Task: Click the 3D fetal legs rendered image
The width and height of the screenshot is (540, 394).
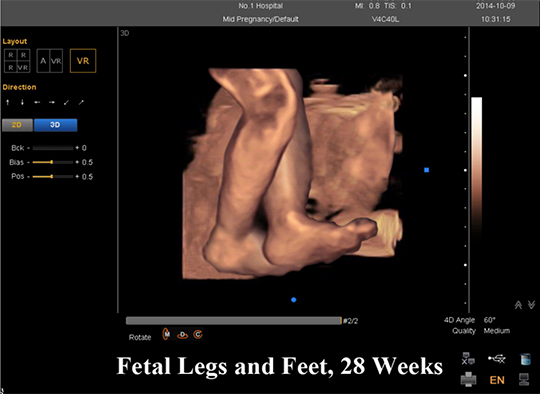Action: (x=293, y=174)
